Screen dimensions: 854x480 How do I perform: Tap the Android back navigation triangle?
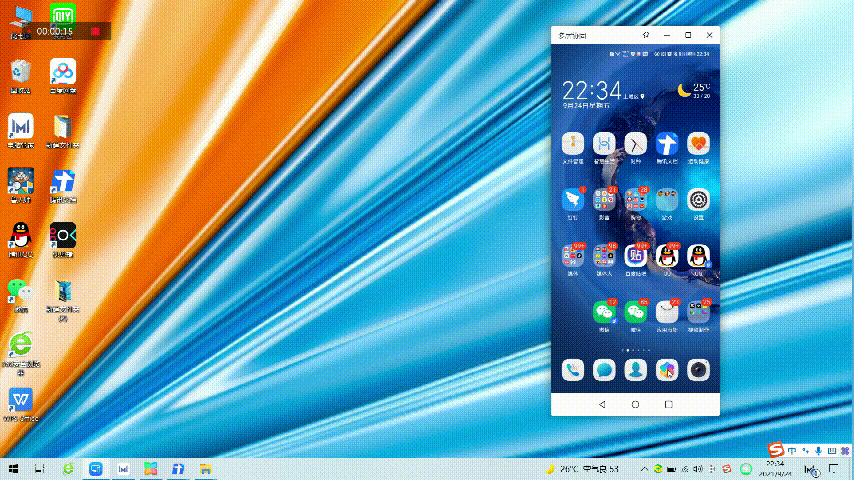point(602,404)
